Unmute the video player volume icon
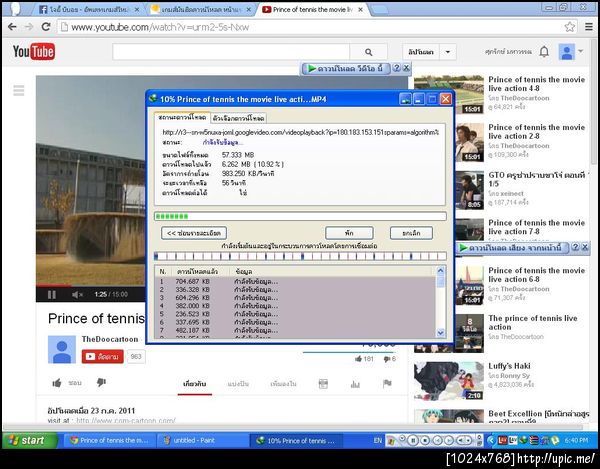600x469 pixels. click(x=77, y=295)
